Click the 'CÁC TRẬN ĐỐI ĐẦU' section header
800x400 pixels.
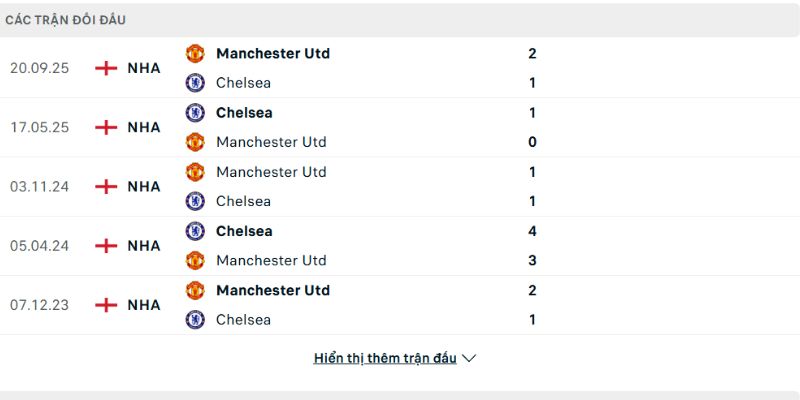tap(65, 20)
